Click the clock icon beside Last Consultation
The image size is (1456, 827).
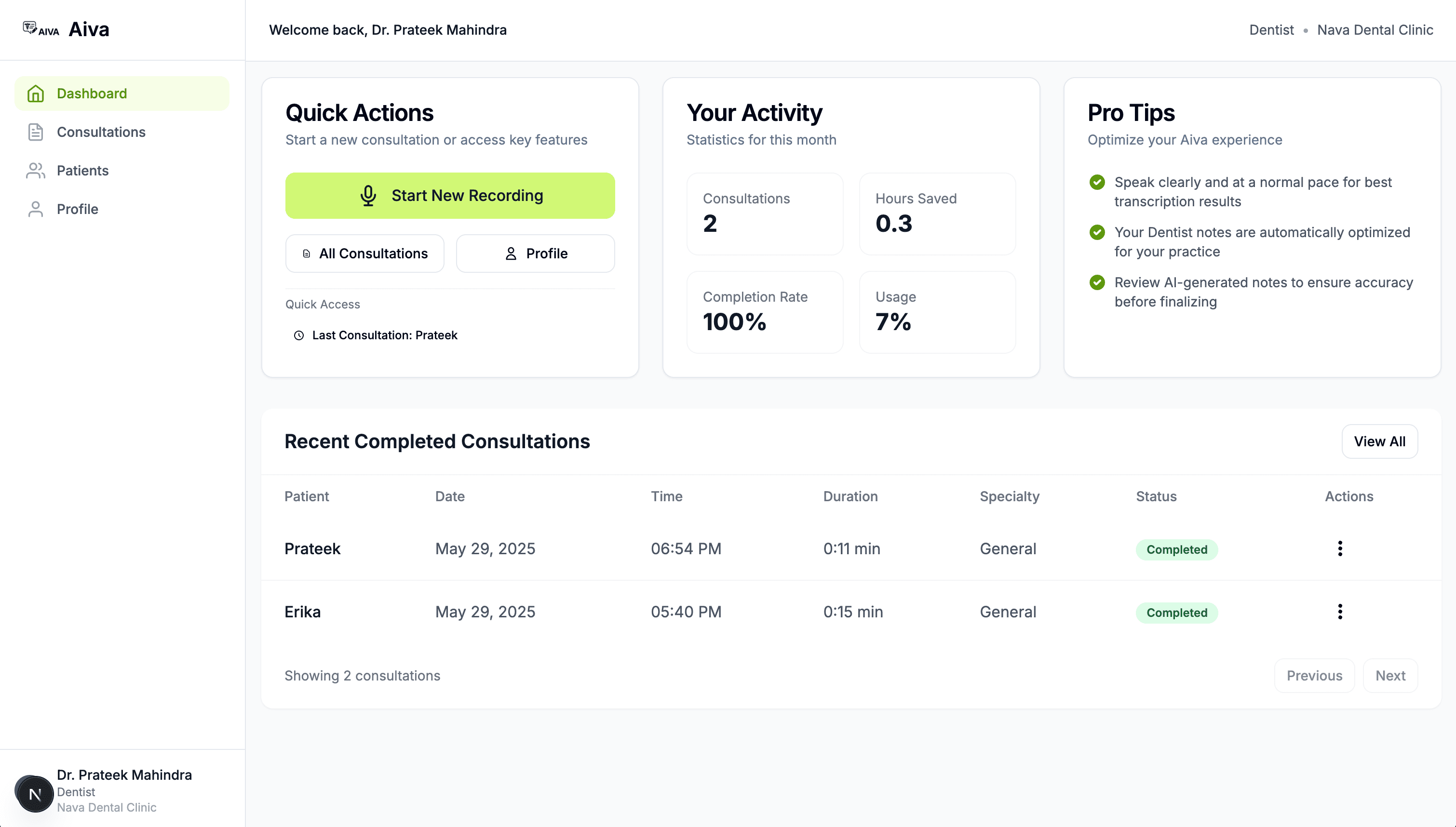pyautogui.click(x=299, y=336)
